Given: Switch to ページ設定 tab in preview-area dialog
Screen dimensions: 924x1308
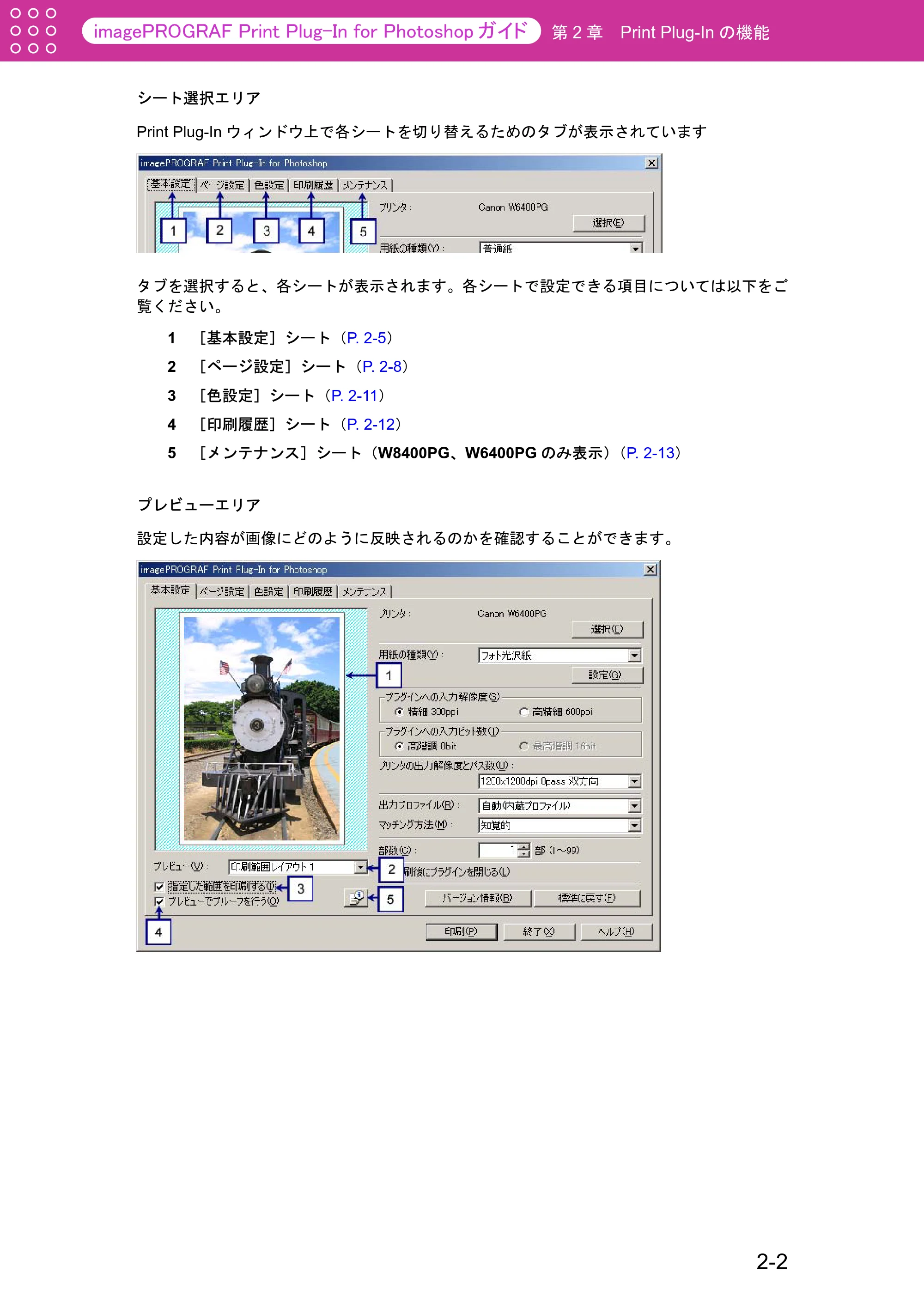Looking at the screenshot, I should click(222, 591).
